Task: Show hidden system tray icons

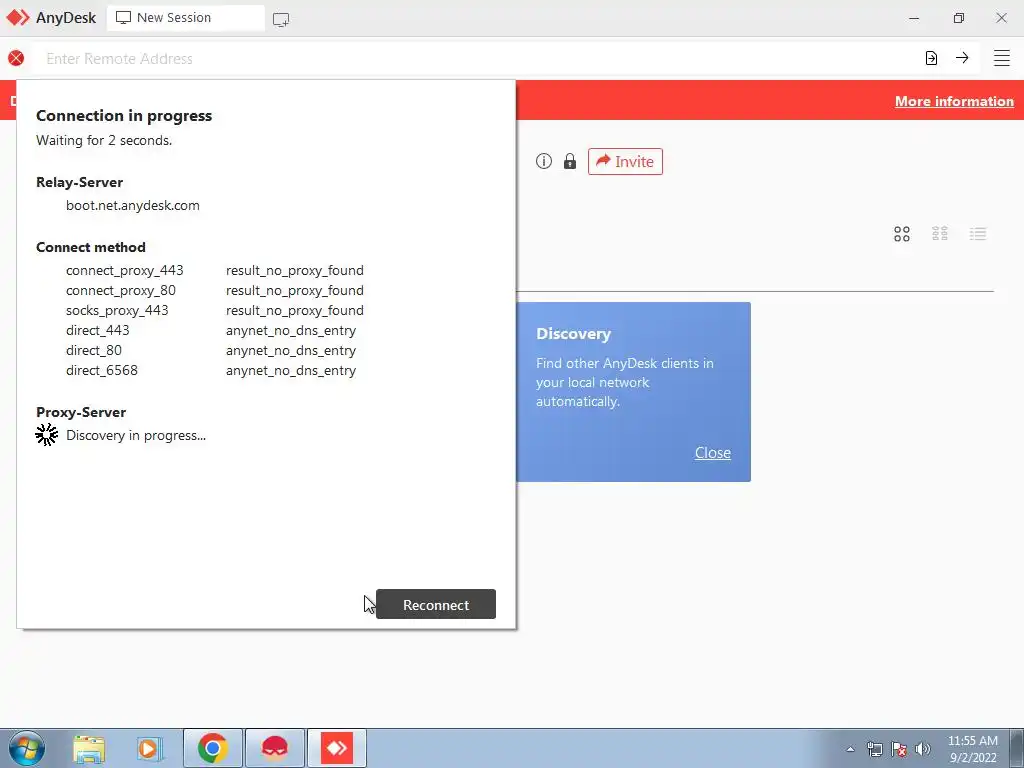Action: click(850, 749)
